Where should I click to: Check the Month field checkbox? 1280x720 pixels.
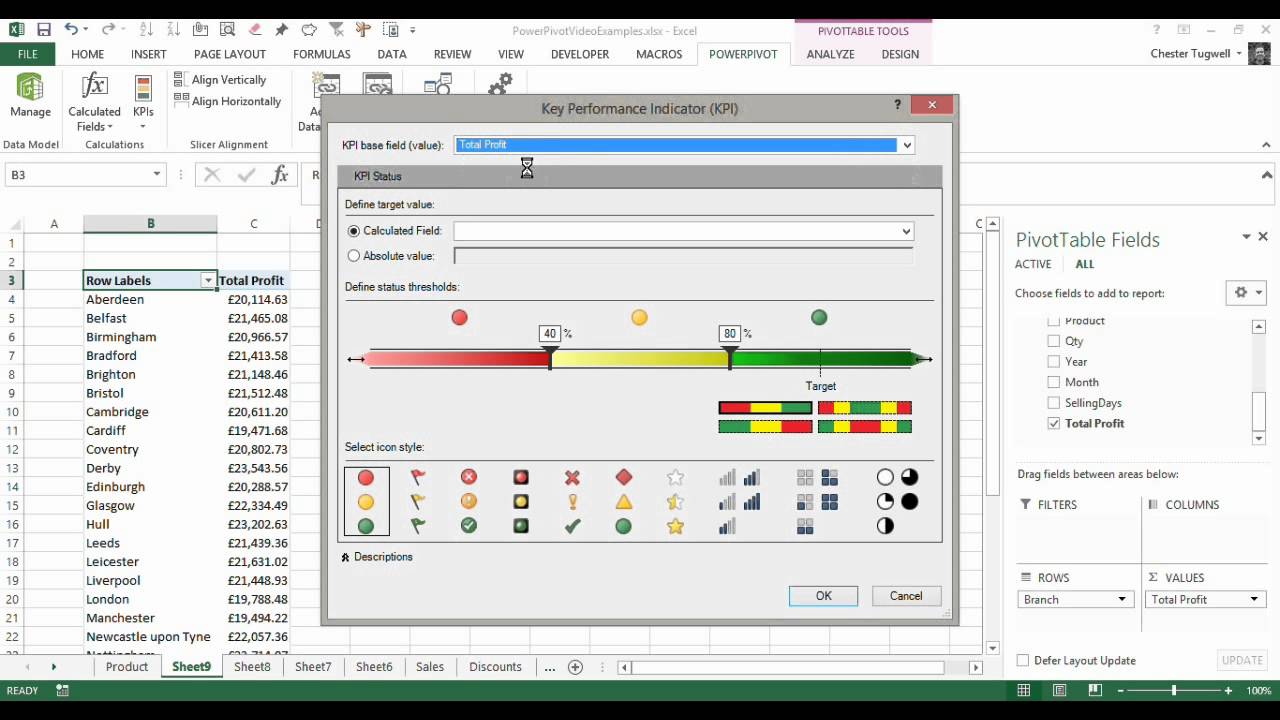1053,382
